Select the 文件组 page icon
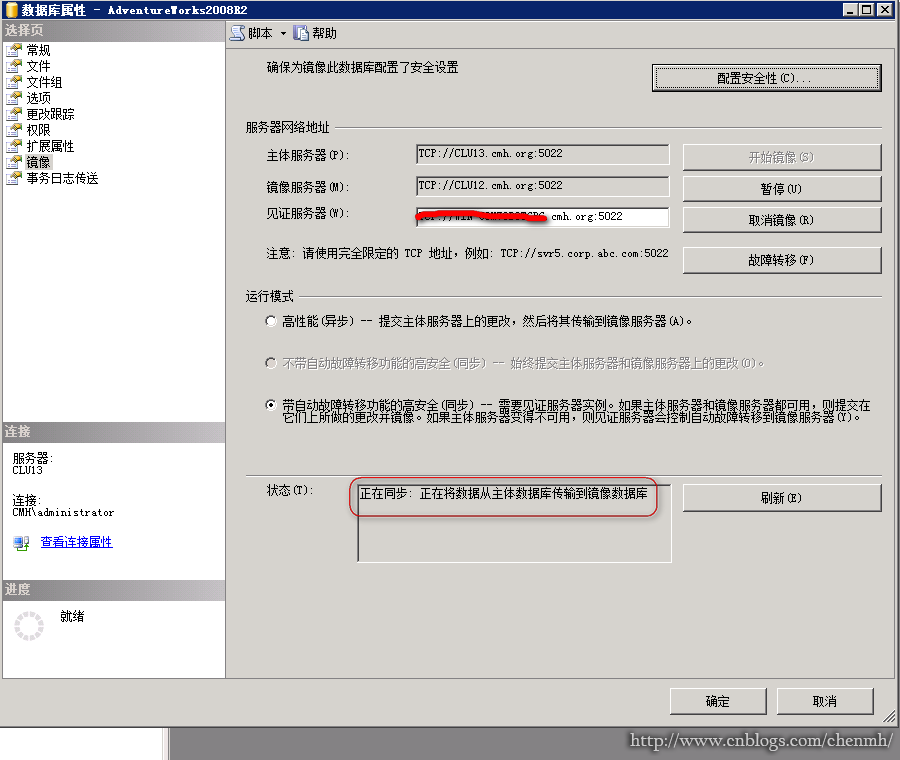The width and height of the screenshot is (900, 760). pos(14,82)
